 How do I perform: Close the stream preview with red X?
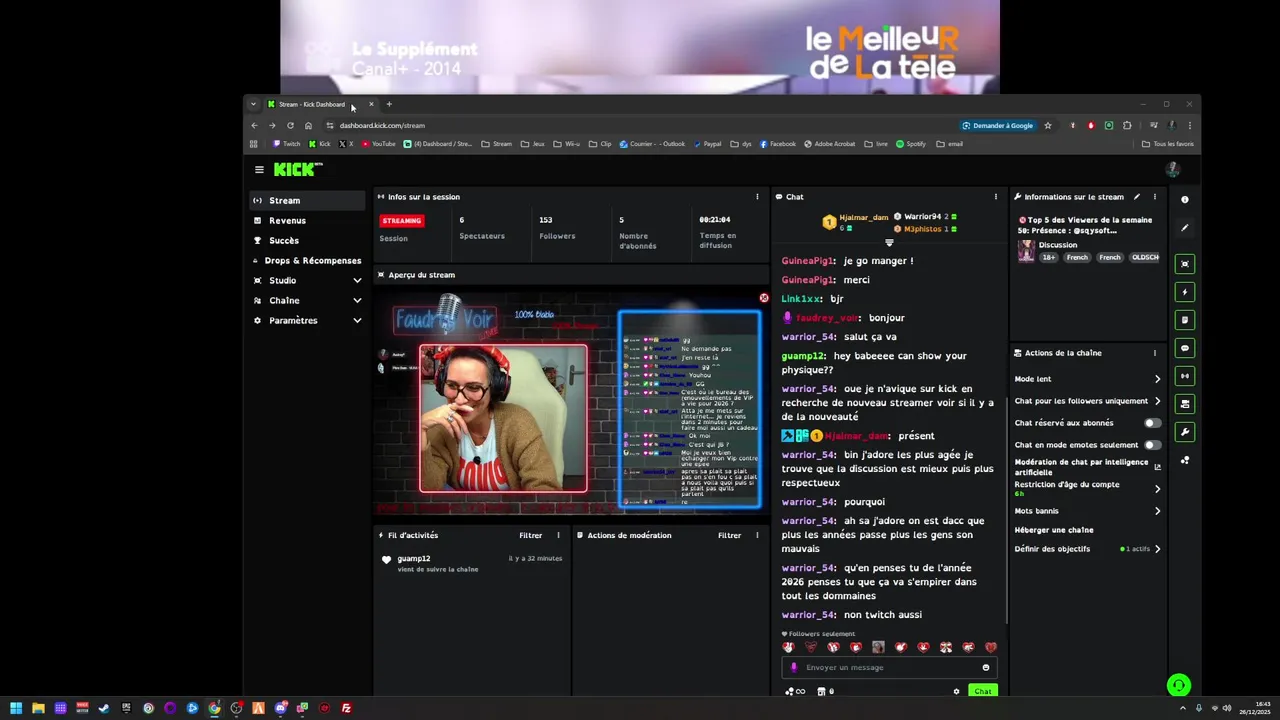pos(764,298)
